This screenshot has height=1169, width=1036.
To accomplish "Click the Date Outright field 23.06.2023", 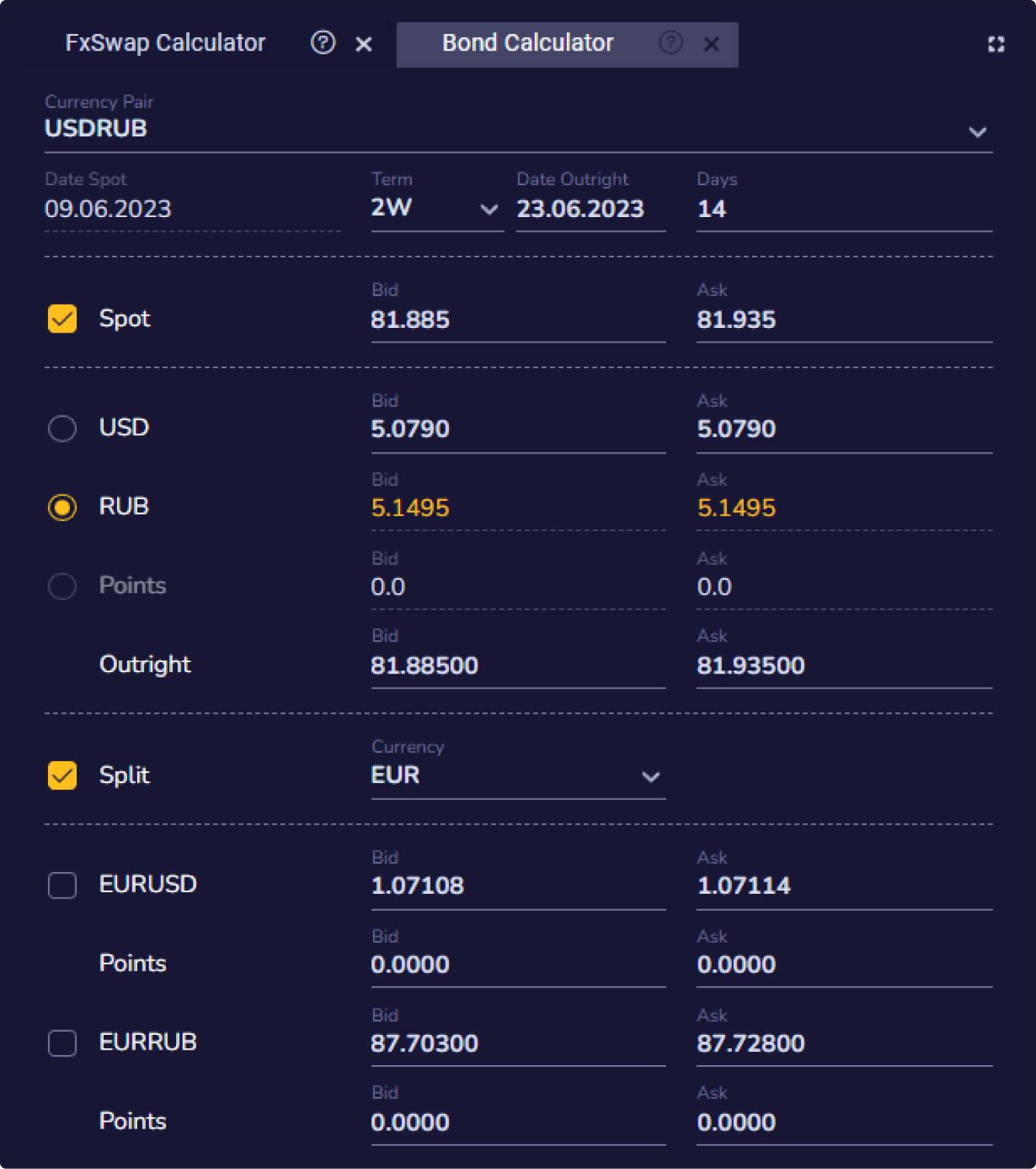I will (589, 209).
